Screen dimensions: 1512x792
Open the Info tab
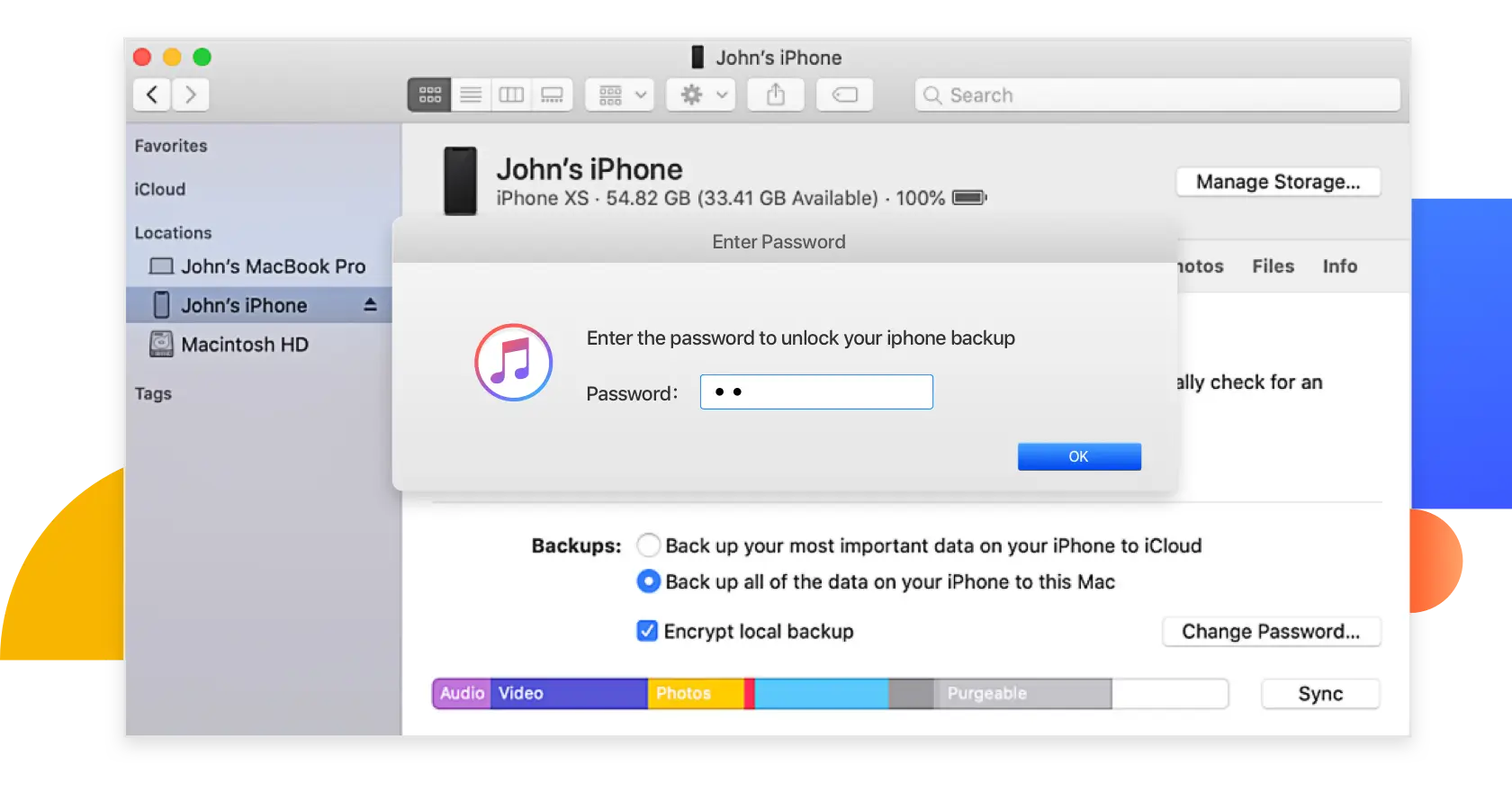[1339, 266]
